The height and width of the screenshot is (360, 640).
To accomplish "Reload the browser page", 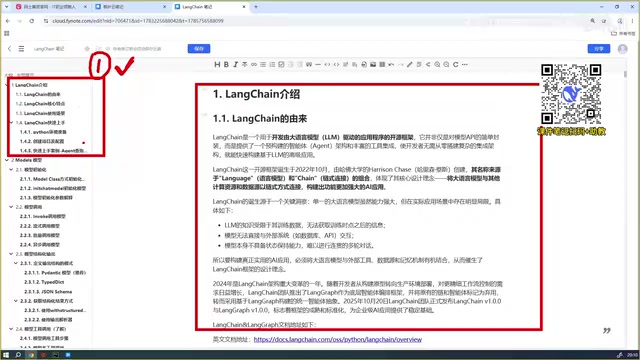I will pos(32,21).
